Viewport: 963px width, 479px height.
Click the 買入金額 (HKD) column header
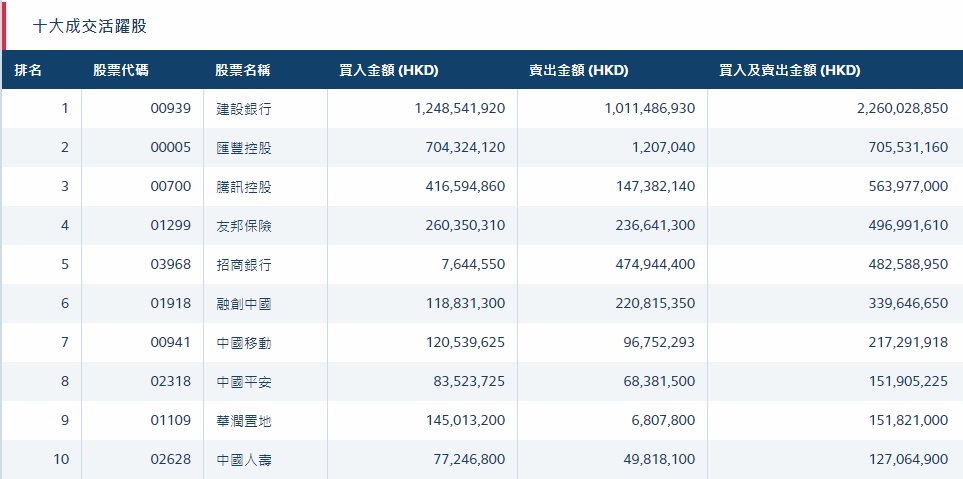[389, 70]
